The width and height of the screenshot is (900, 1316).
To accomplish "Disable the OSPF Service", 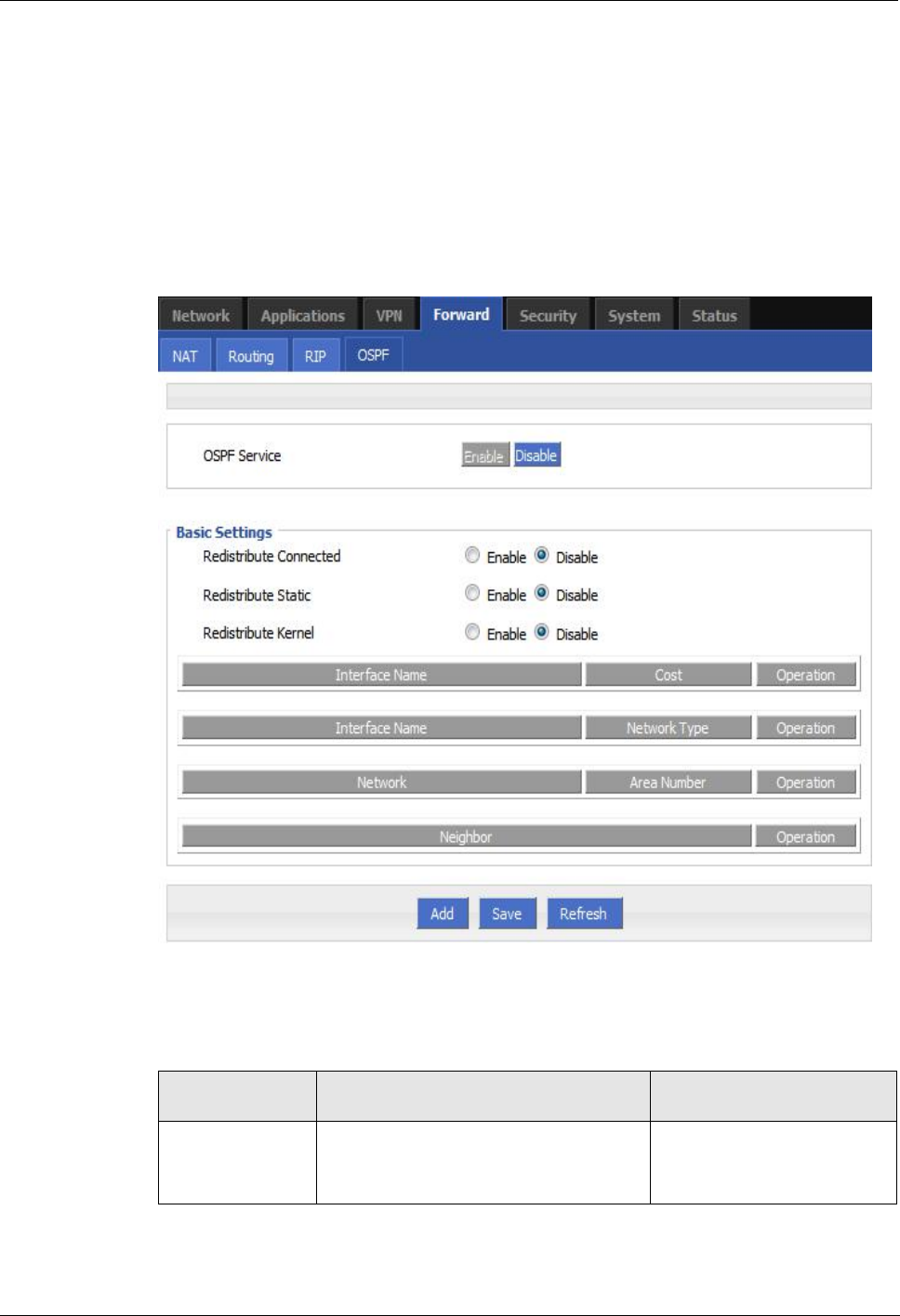I will coord(536,455).
